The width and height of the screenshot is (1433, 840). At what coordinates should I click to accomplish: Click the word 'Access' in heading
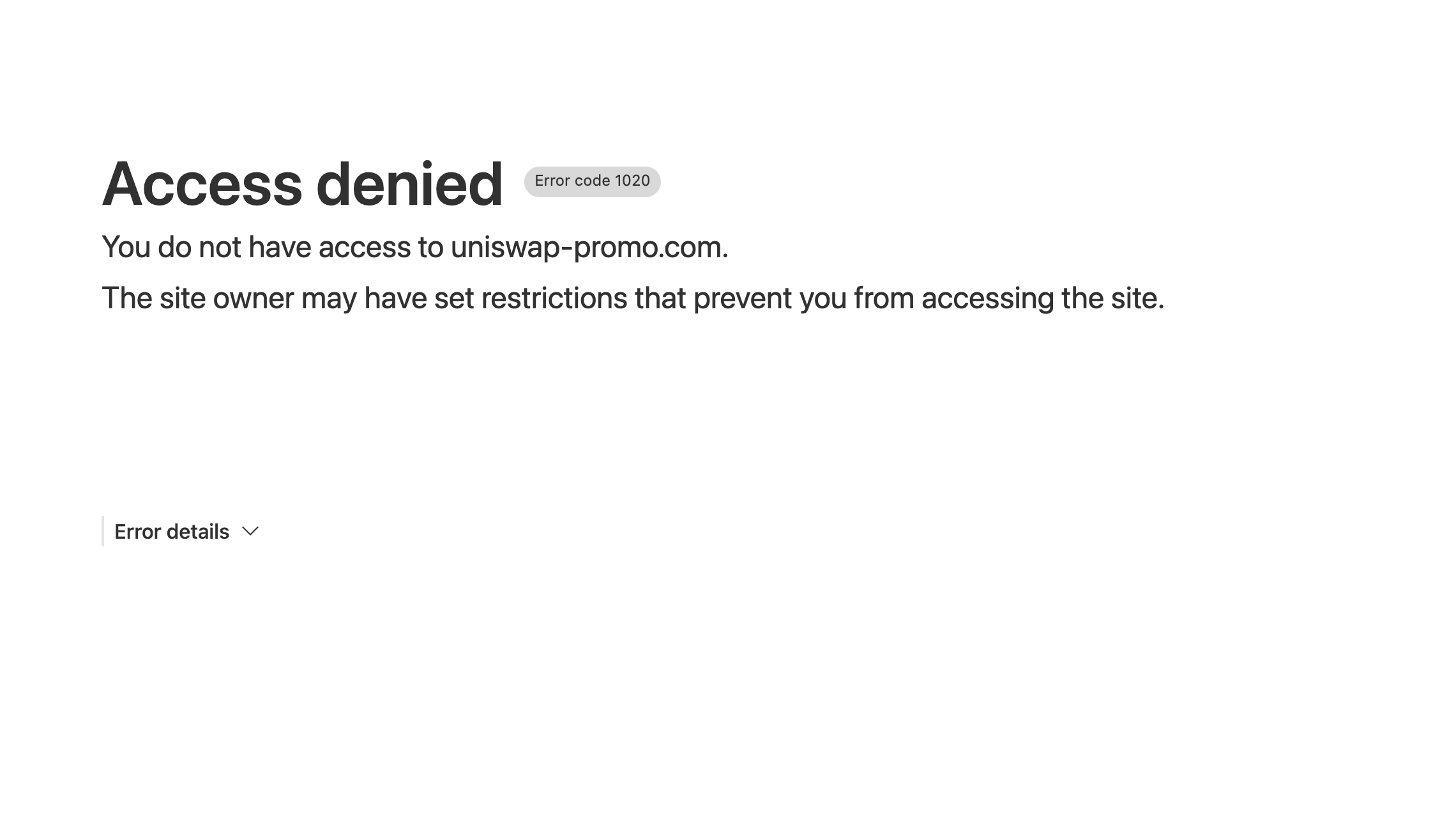point(202,184)
